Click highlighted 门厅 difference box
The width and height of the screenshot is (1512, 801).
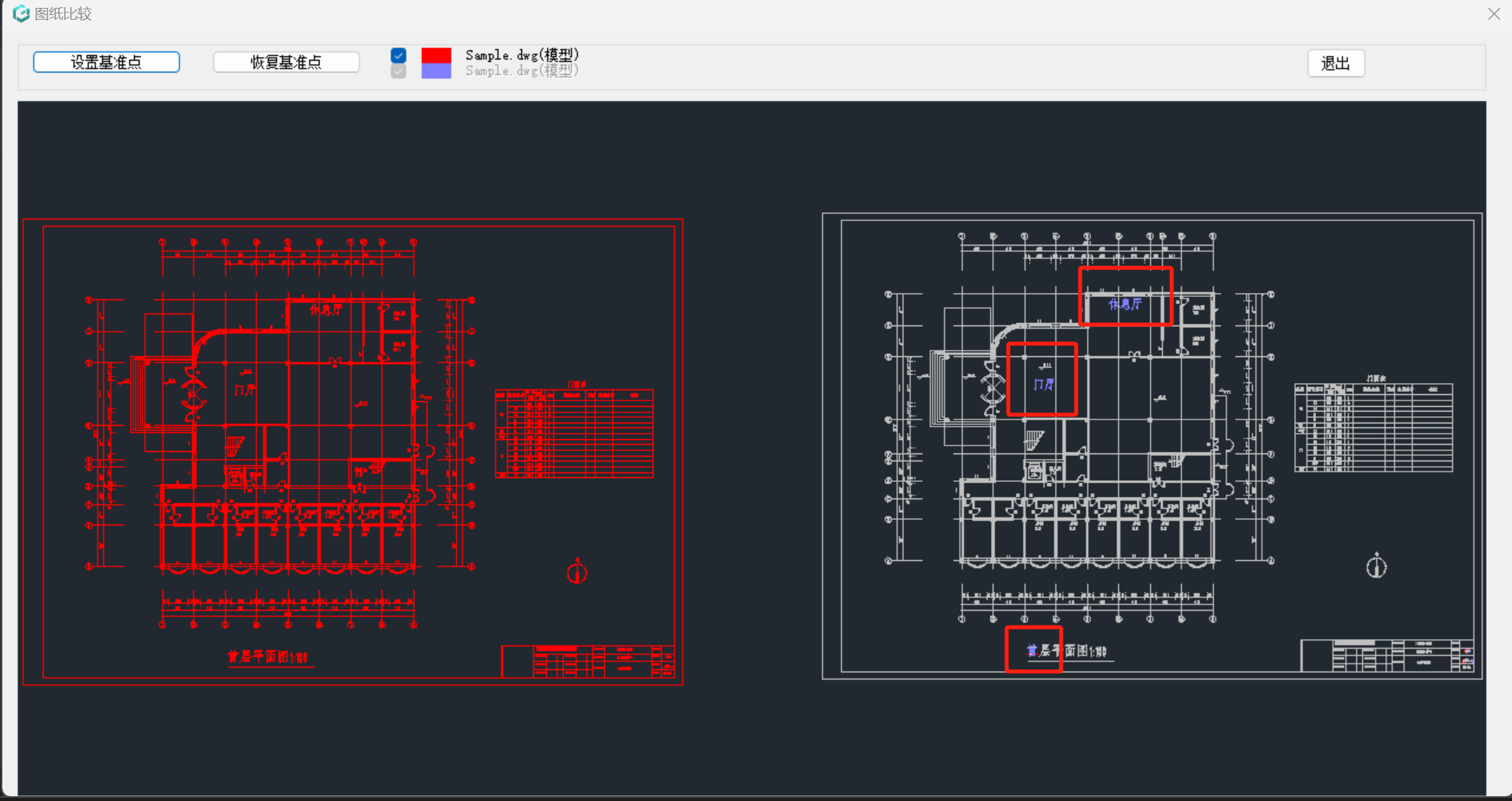(1042, 379)
